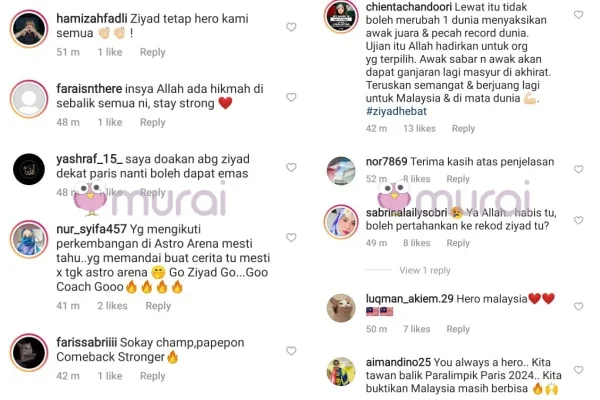Like farissabriiii's Comeback Stronger comment
600x400 pixels.
coord(291,351)
